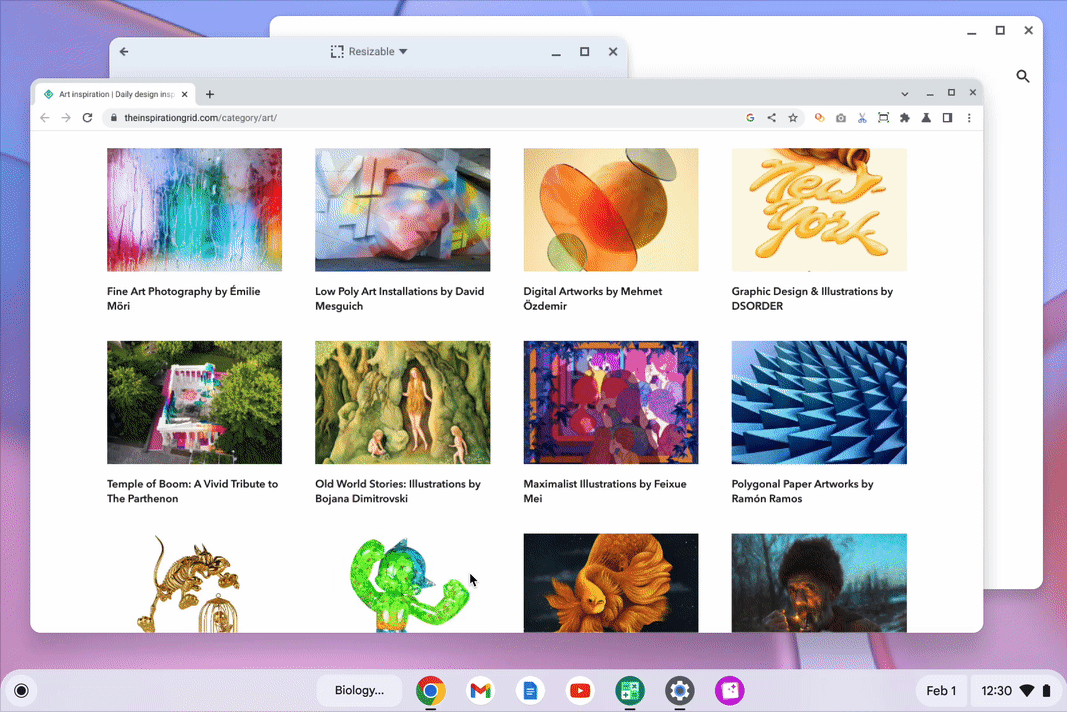
Task: Click the Chrome Labs flask icon
Action: pyautogui.click(x=926, y=118)
